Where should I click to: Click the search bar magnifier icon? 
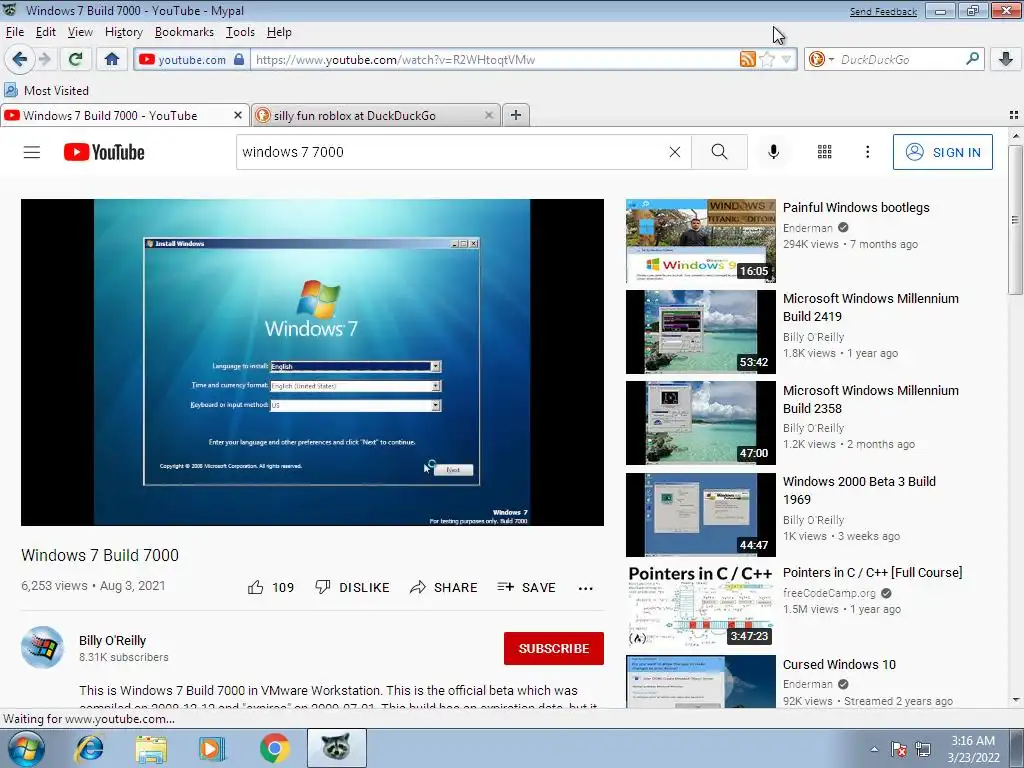click(x=972, y=59)
